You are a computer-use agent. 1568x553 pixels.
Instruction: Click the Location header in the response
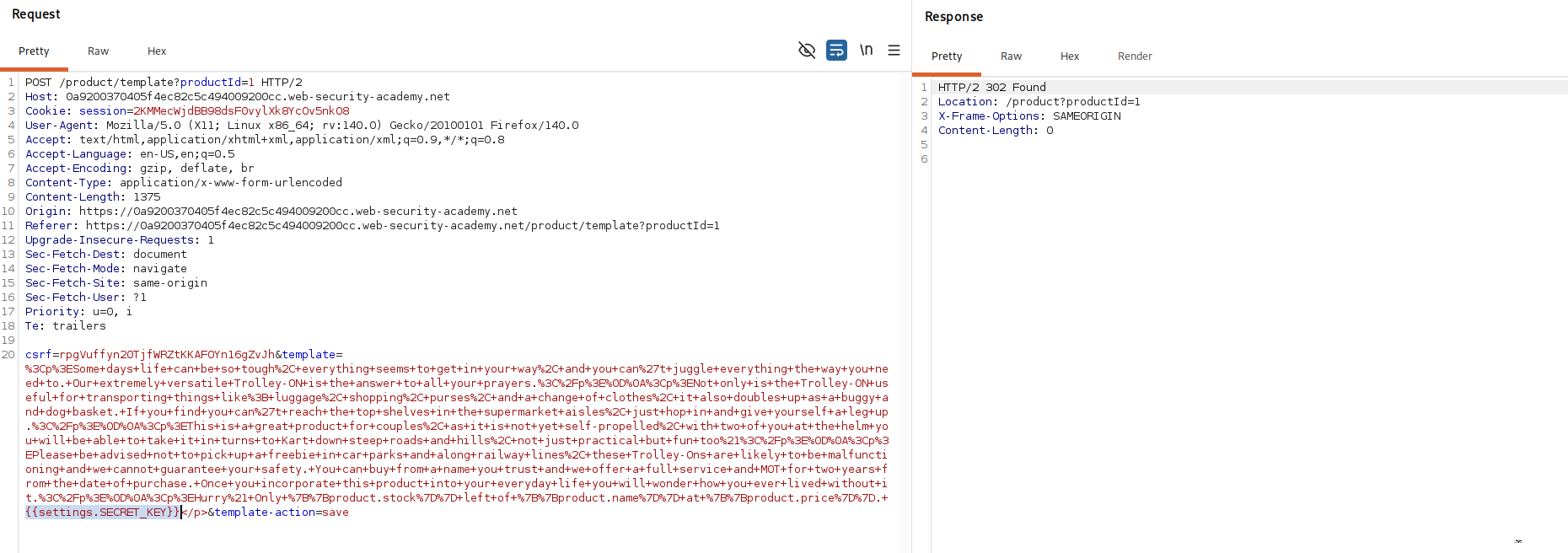click(1039, 102)
